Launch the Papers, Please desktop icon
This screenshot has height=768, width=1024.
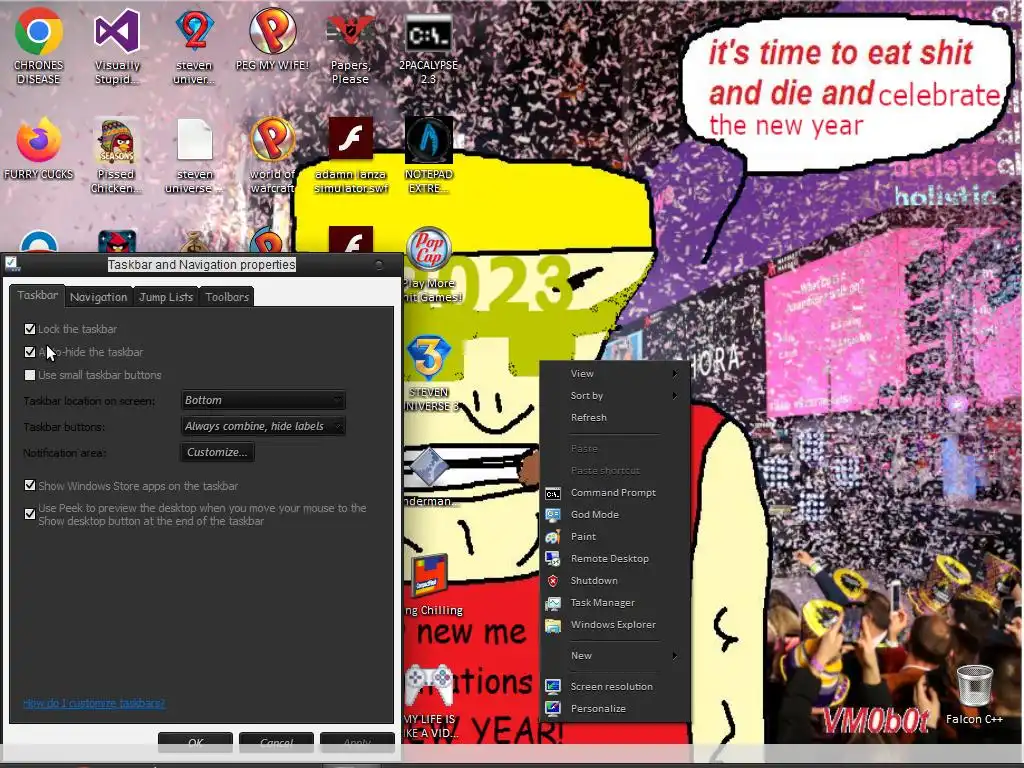(x=351, y=31)
